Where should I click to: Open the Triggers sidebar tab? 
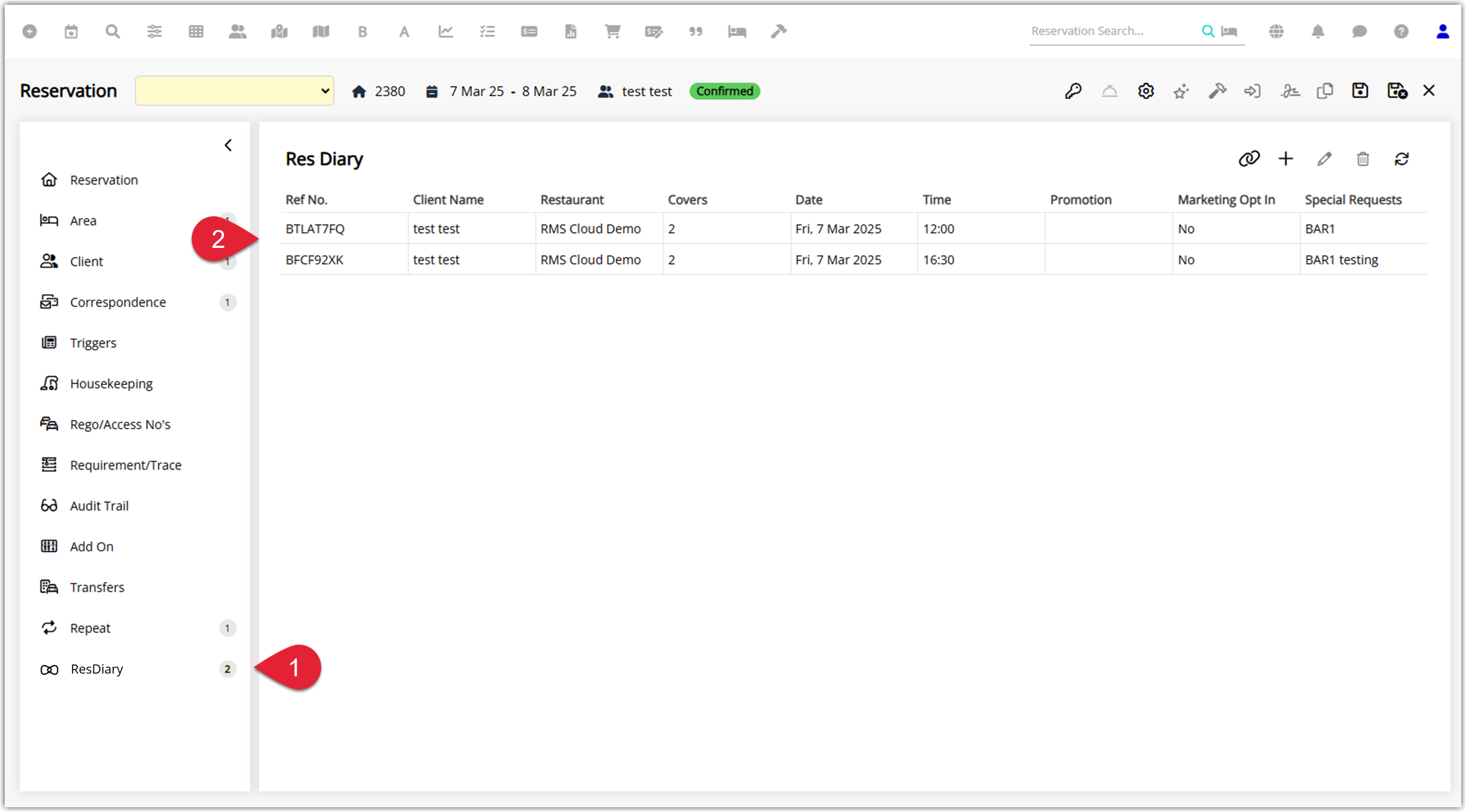click(x=135, y=343)
